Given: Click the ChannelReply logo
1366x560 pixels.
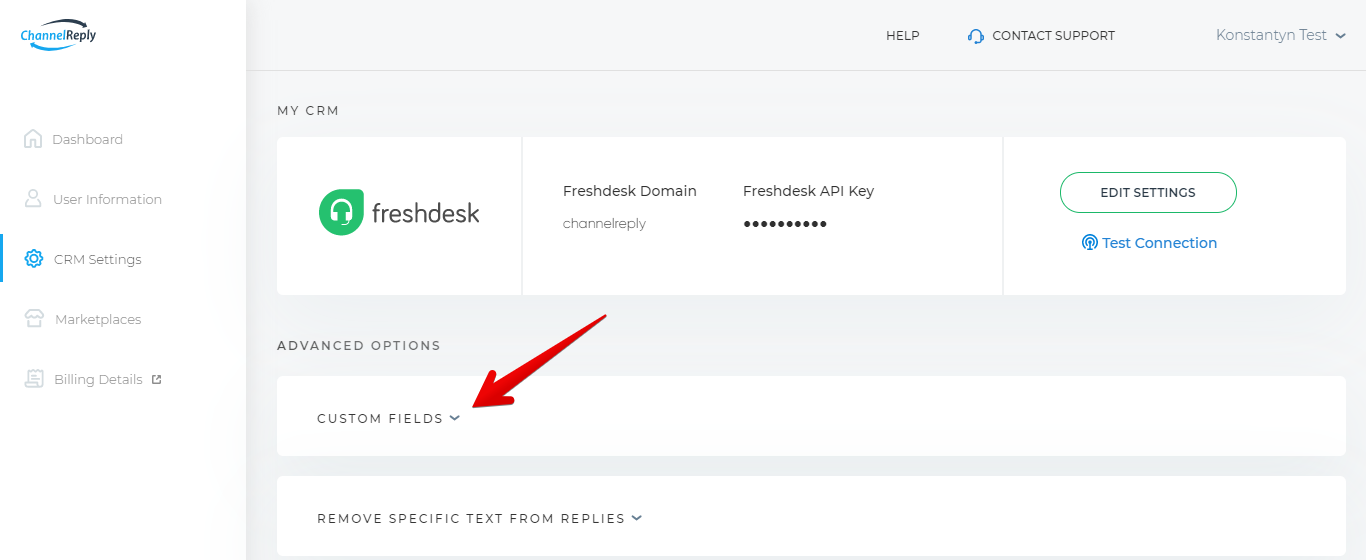Looking at the screenshot, I should 58,35.
